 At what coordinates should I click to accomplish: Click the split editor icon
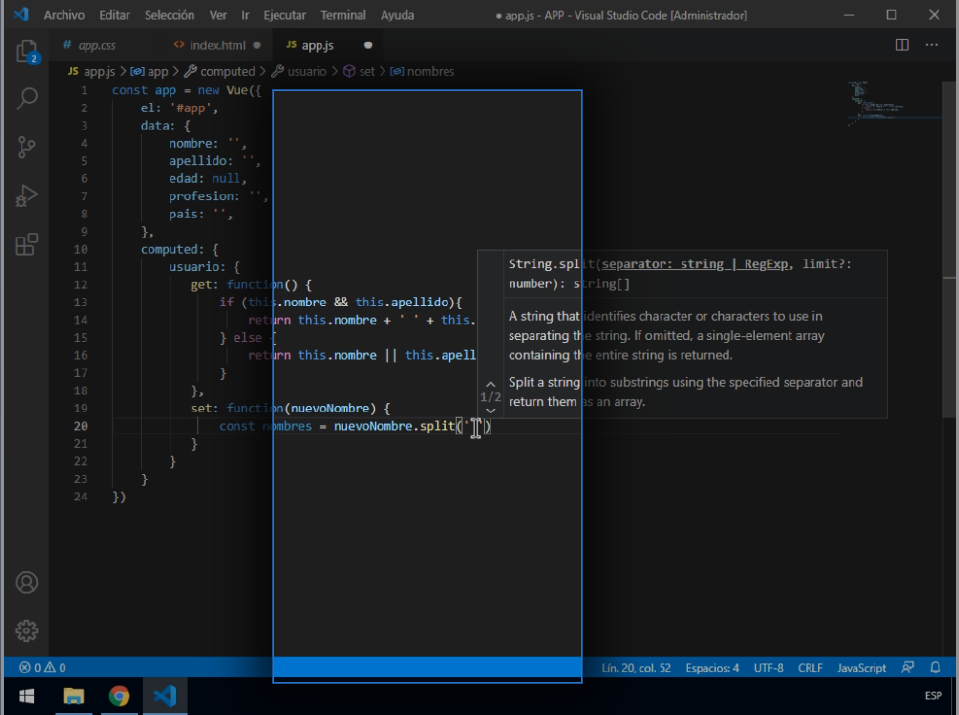(901, 45)
